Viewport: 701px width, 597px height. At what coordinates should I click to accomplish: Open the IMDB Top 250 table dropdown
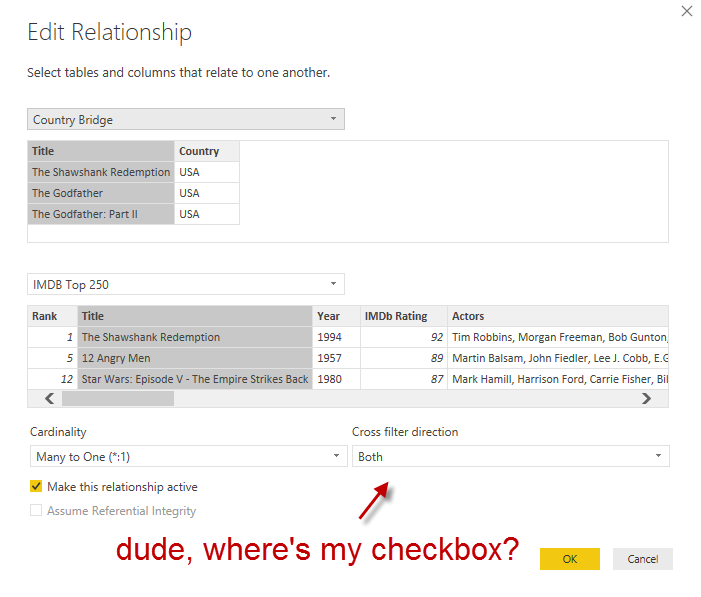coord(185,285)
